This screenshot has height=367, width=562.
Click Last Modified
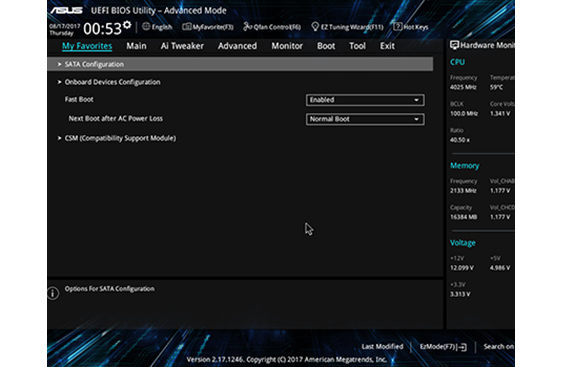tap(382, 347)
